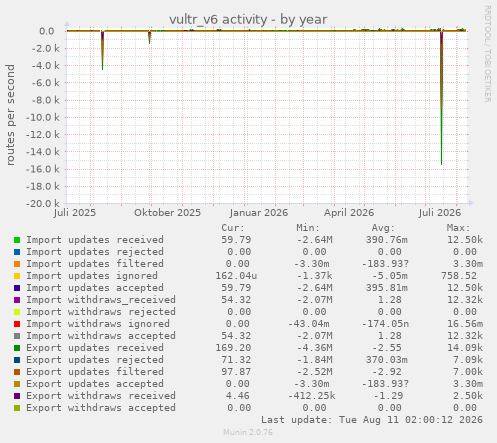
Task: Click the 'Min:' column header
Action: [308, 228]
